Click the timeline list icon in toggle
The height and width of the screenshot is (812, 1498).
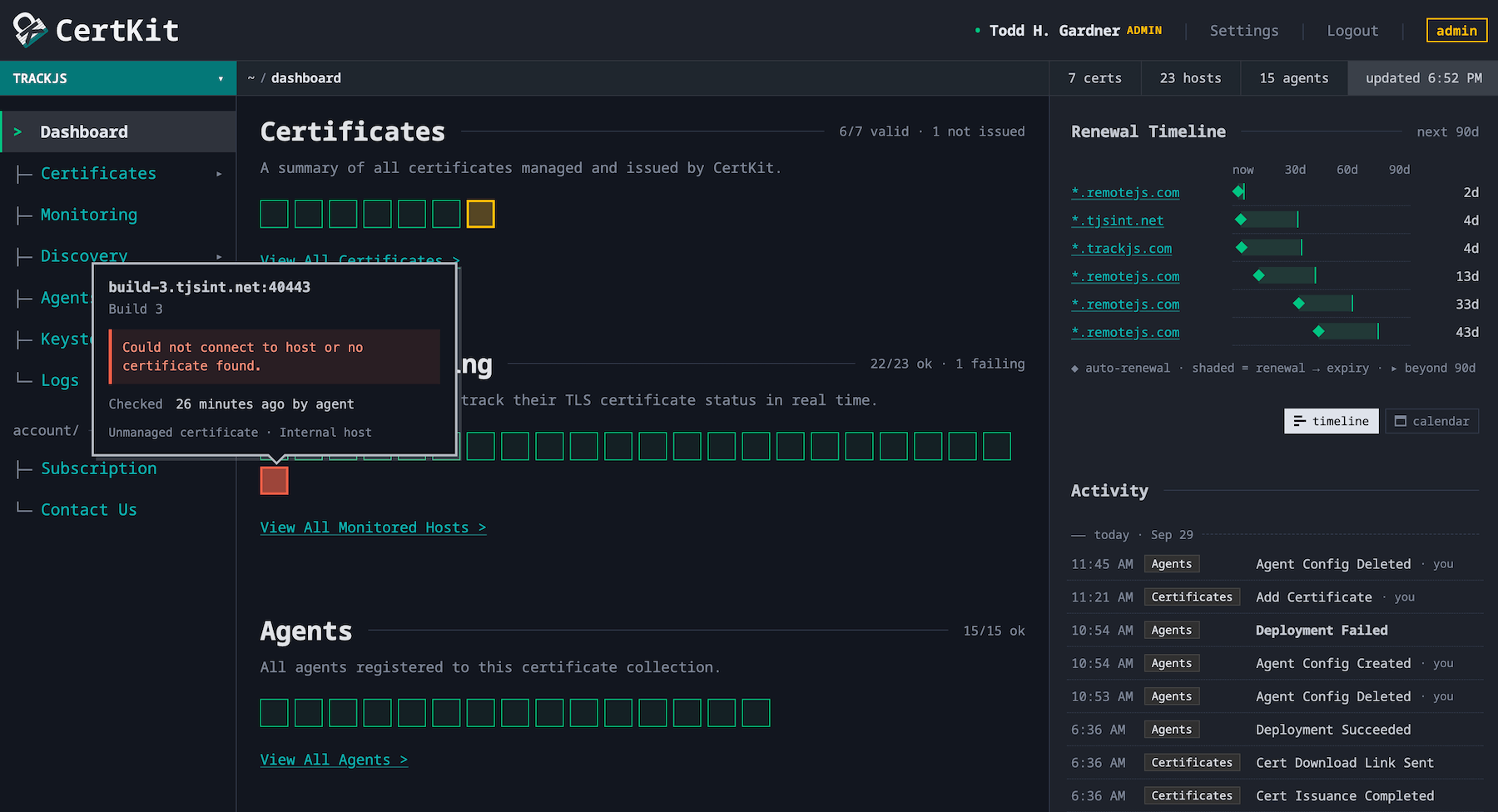click(x=1299, y=421)
